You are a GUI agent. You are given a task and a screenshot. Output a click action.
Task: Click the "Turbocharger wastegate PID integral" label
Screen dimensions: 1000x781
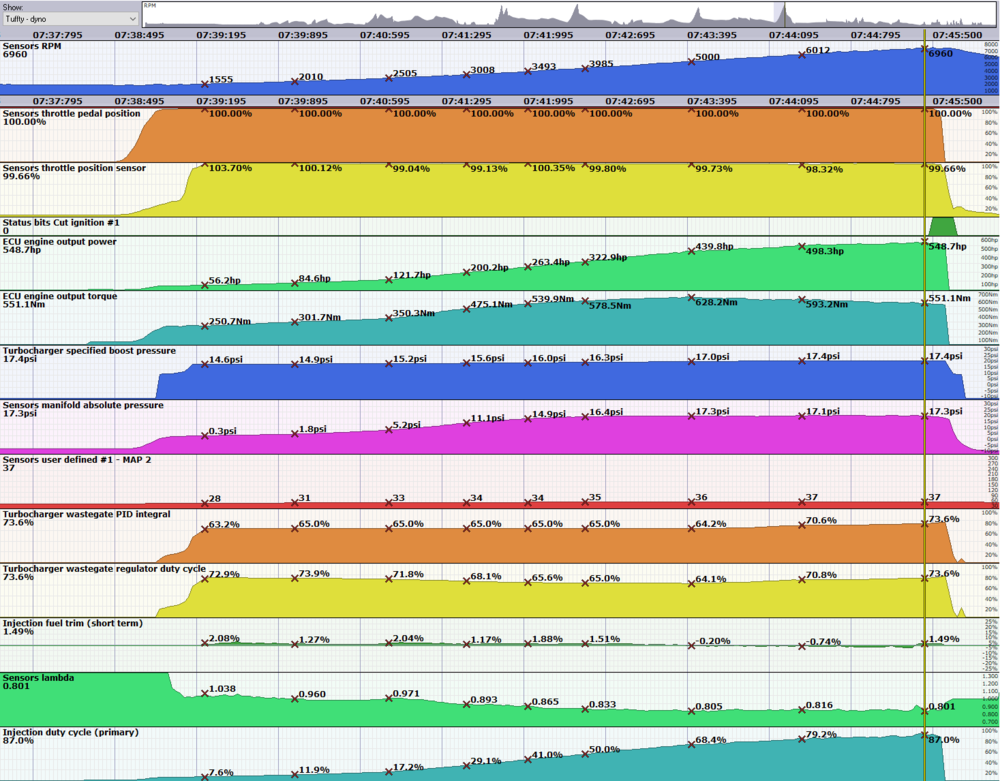(x=87, y=515)
